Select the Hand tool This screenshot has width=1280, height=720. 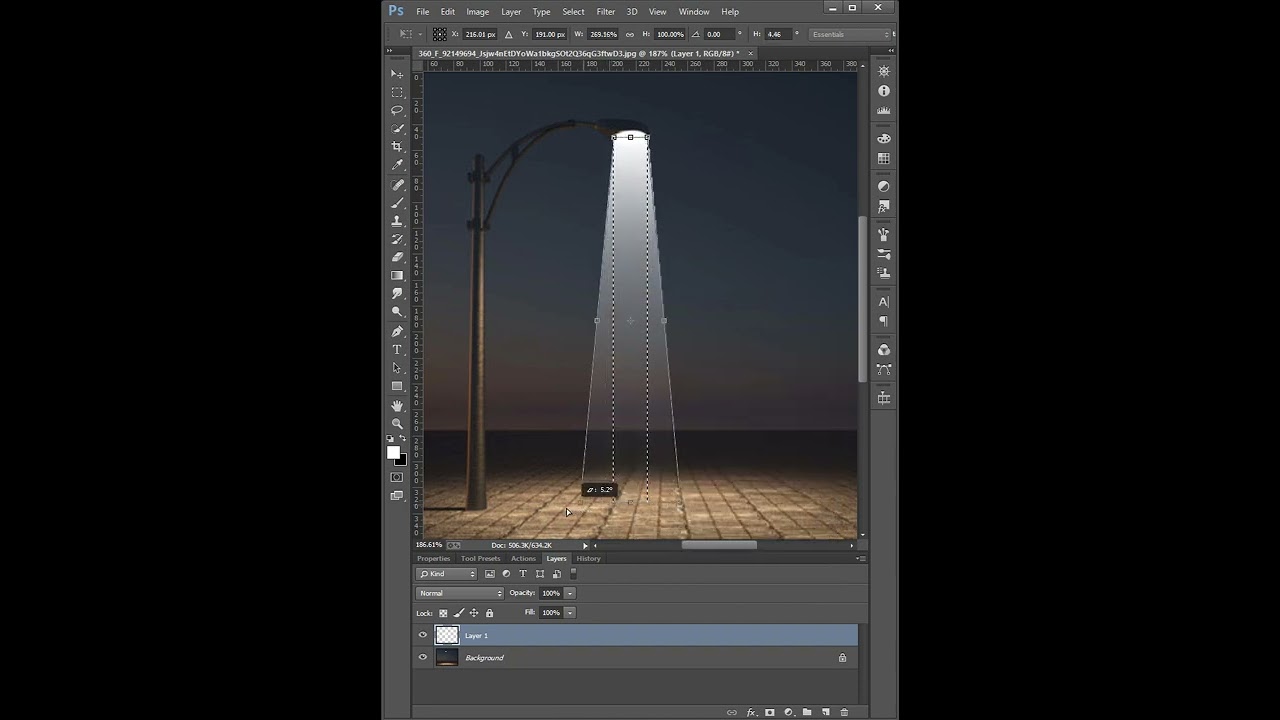(x=397, y=406)
